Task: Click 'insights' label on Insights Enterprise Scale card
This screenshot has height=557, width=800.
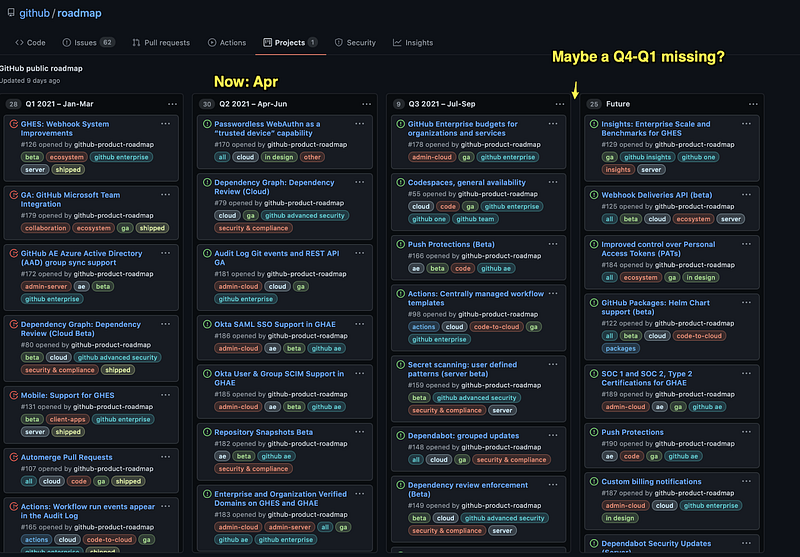Action: pyautogui.click(x=618, y=170)
